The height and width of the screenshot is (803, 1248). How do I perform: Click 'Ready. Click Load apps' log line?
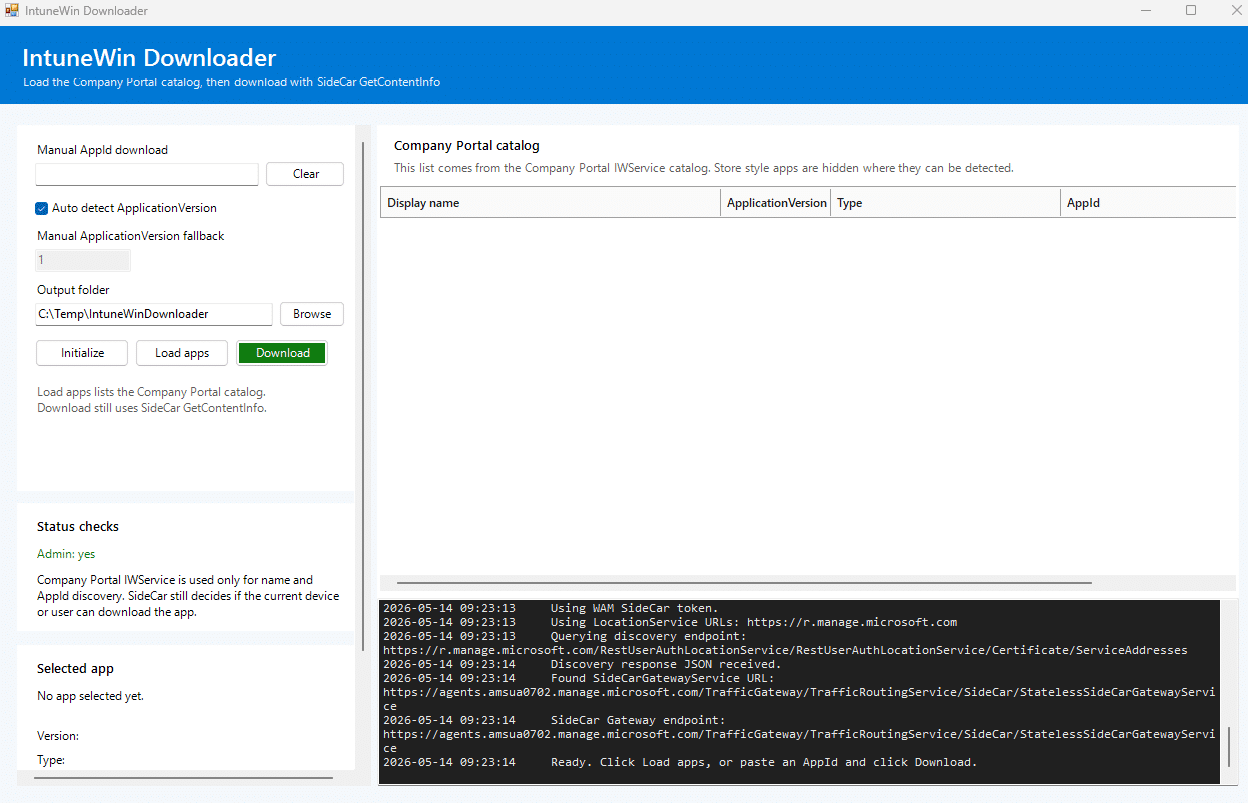tap(680, 762)
